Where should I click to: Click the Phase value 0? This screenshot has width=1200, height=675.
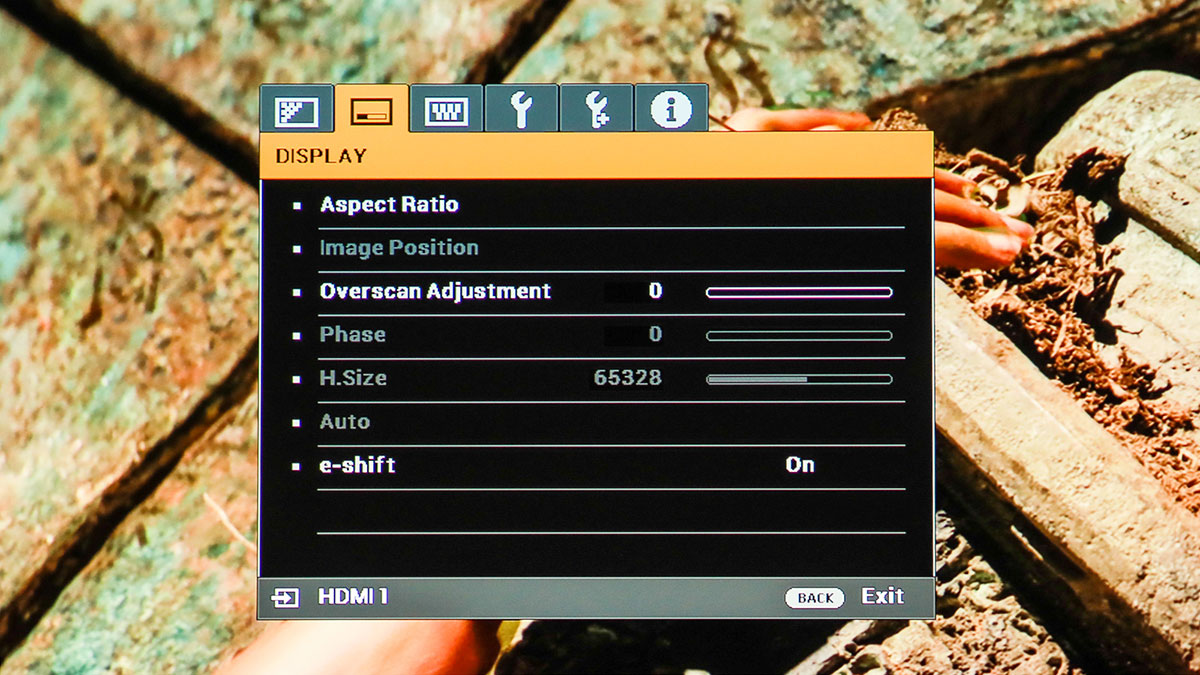tap(655, 334)
